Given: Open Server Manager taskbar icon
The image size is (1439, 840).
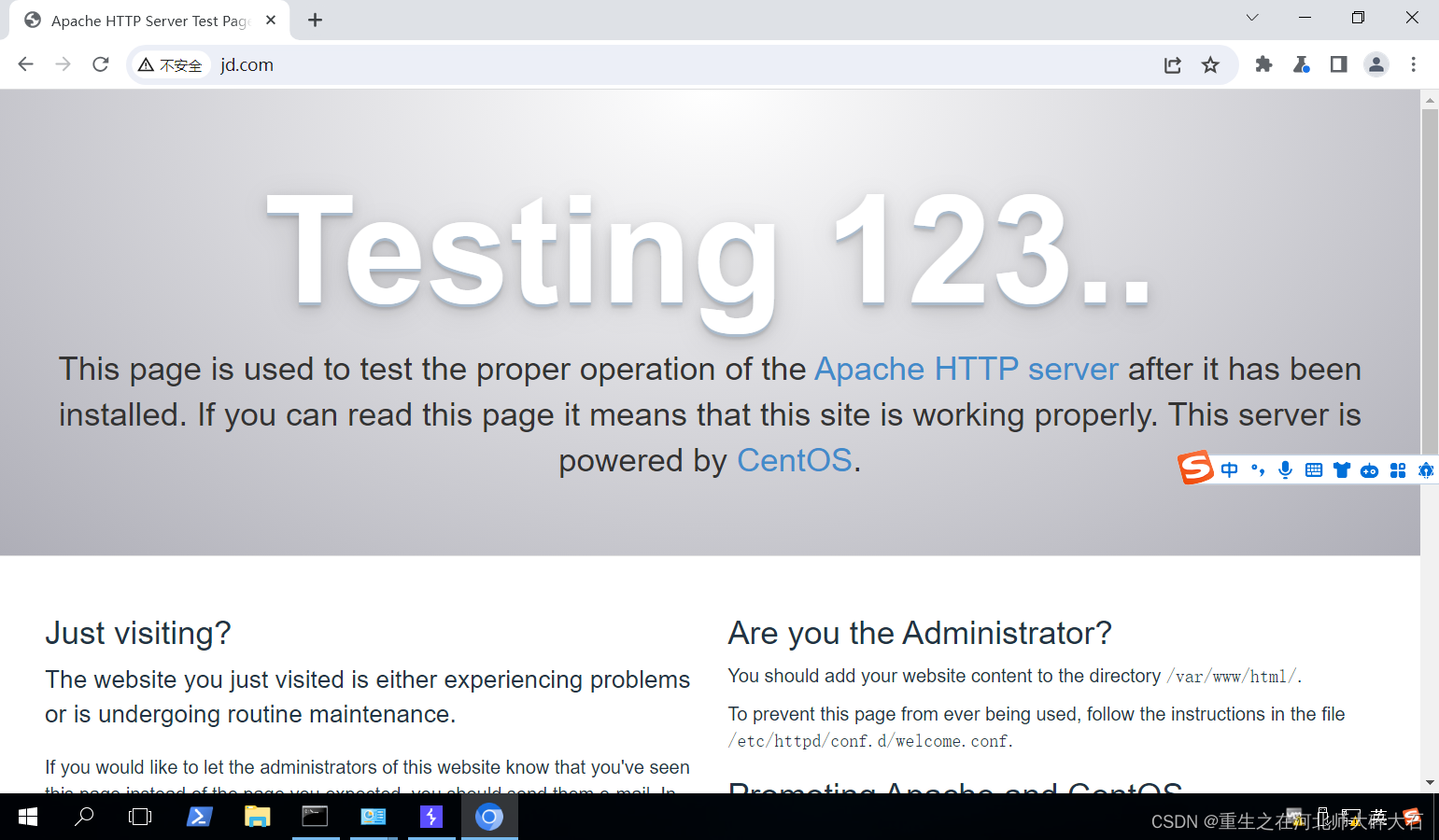Looking at the screenshot, I should (374, 817).
